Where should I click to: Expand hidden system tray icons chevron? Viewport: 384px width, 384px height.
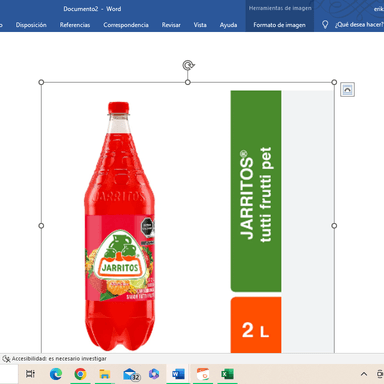click(x=364, y=374)
